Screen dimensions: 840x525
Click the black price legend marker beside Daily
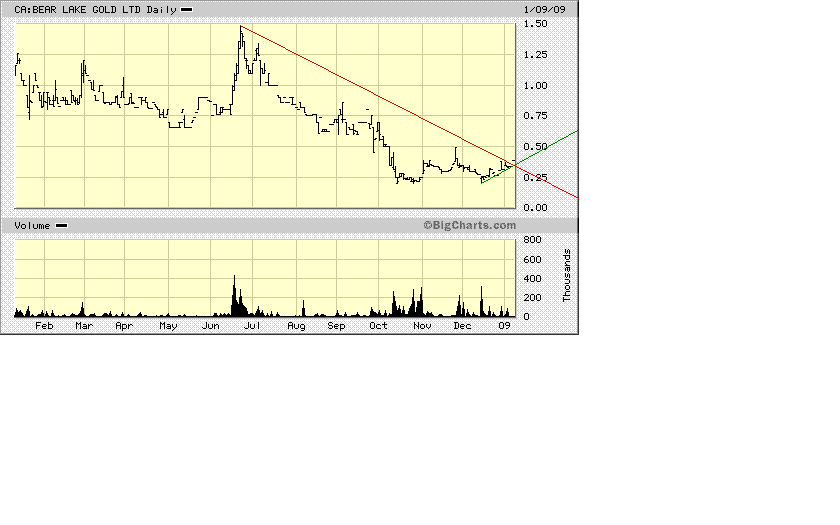(186, 10)
